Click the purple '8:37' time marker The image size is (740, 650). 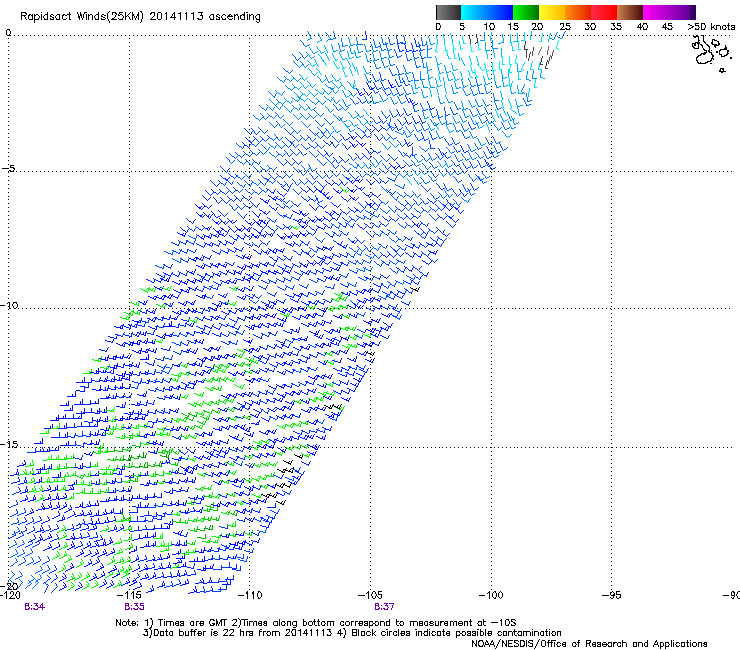point(384,607)
